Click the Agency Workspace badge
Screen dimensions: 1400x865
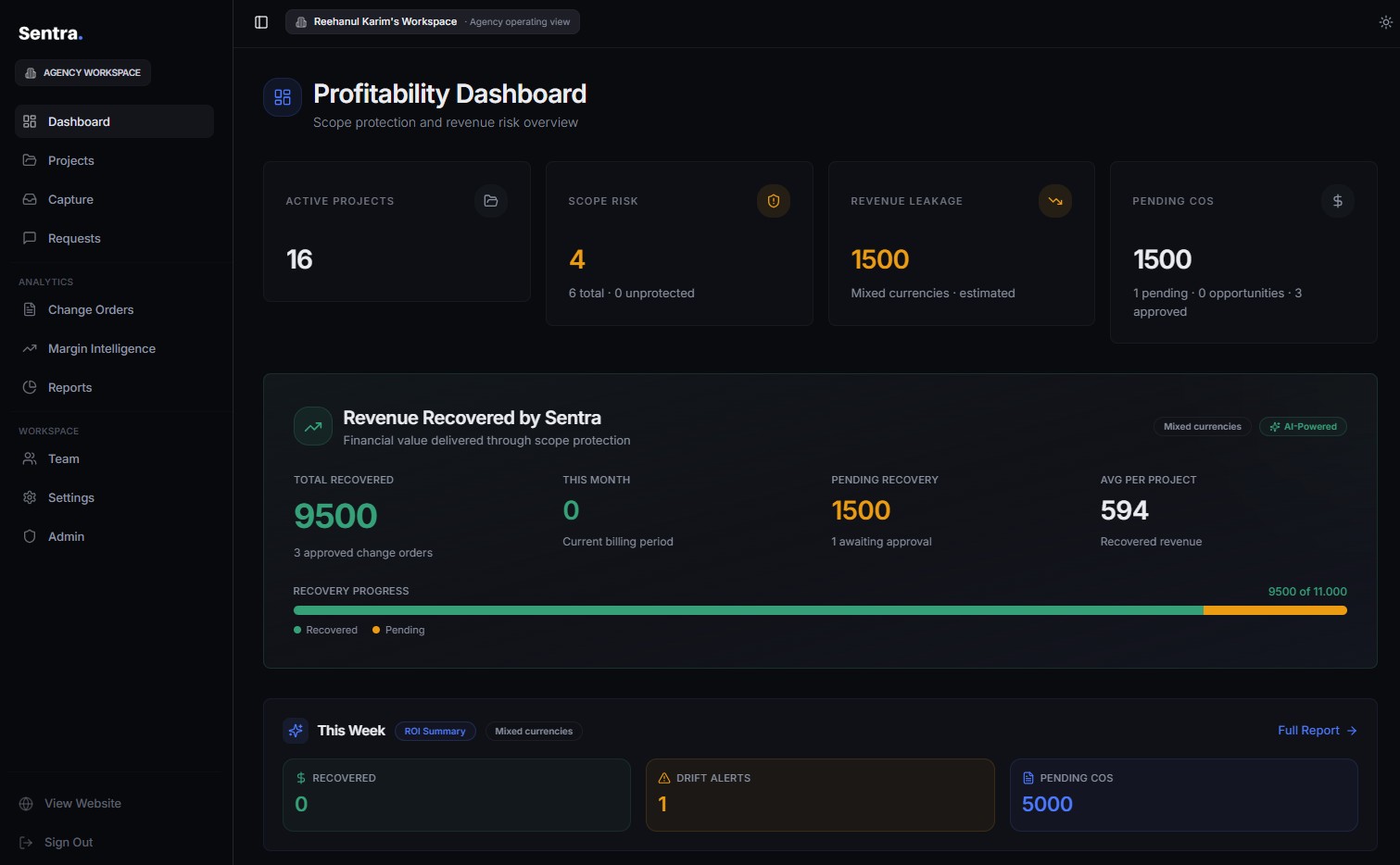(x=82, y=72)
